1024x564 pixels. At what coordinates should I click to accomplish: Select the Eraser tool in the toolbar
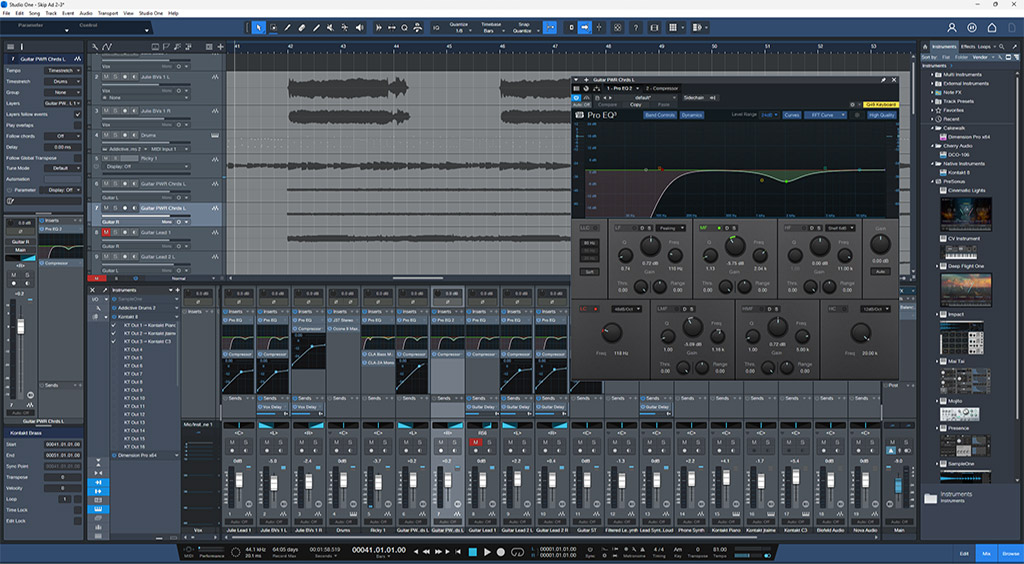tap(302, 27)
